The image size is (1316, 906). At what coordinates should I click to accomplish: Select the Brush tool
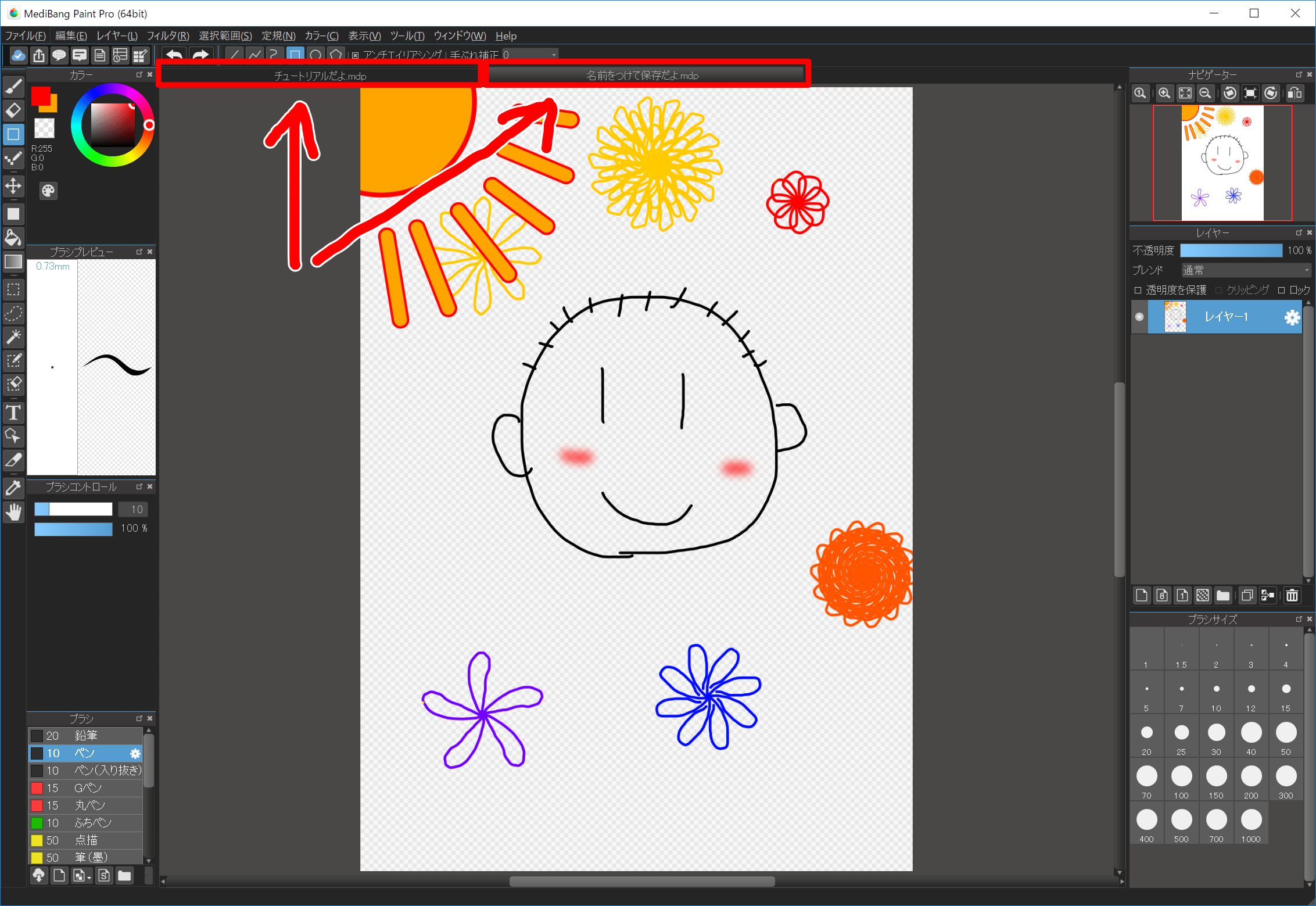coord(14,86)
